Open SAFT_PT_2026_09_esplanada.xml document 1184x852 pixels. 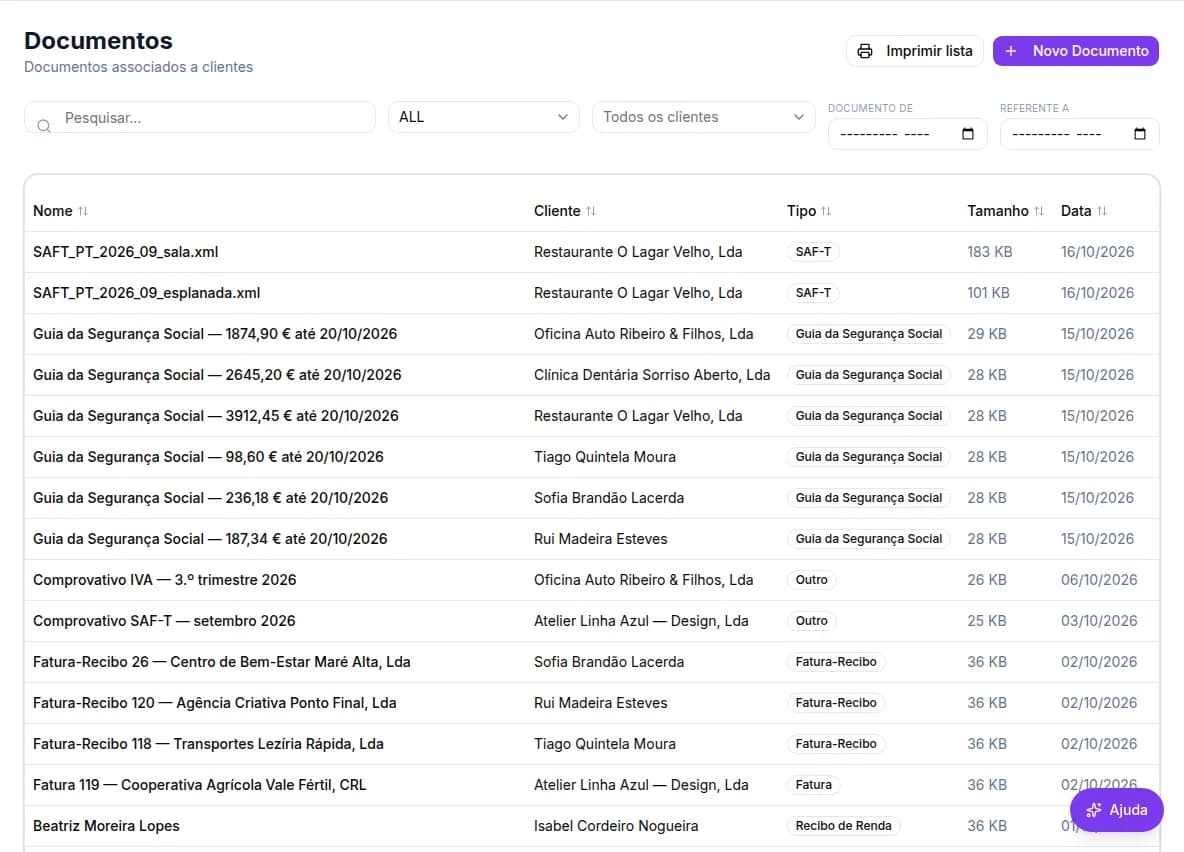coord(146,292)
